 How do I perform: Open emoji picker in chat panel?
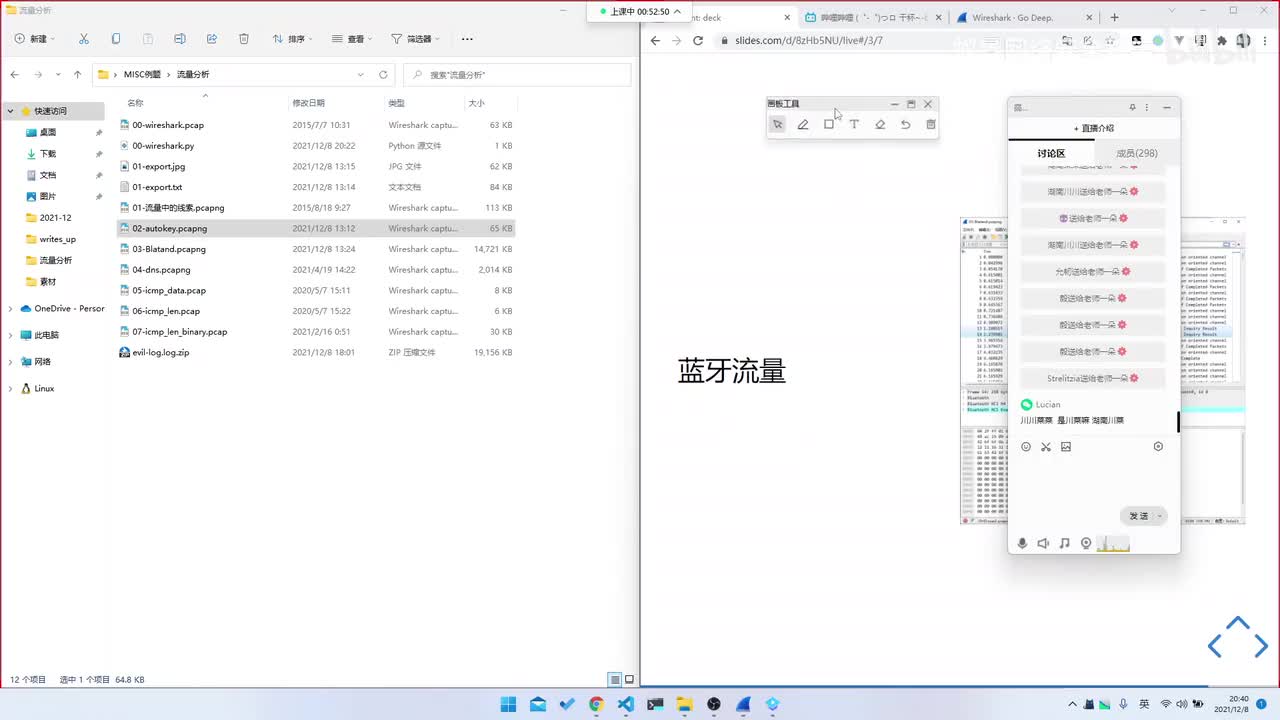click(1026, 447)
